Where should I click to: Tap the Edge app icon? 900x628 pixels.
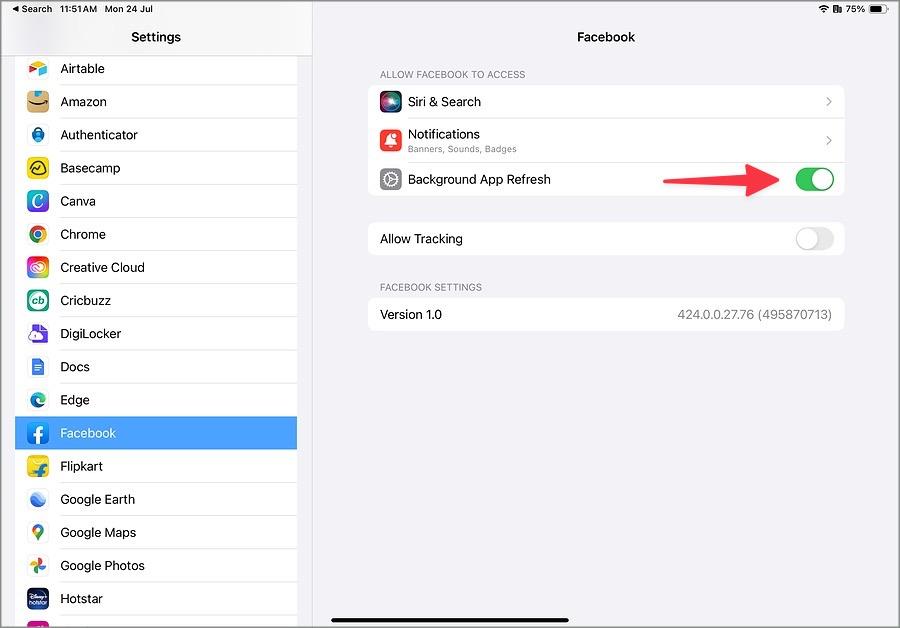pyautogui.click(x=38, y=400)
